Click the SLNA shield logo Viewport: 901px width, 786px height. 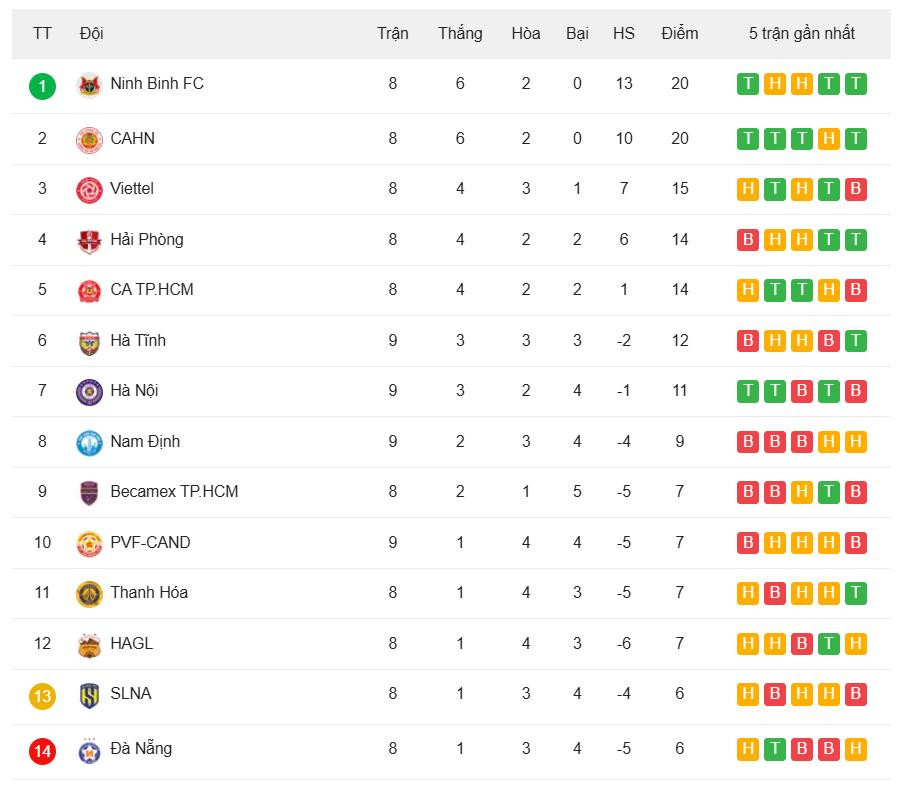(x=89, y=695)
